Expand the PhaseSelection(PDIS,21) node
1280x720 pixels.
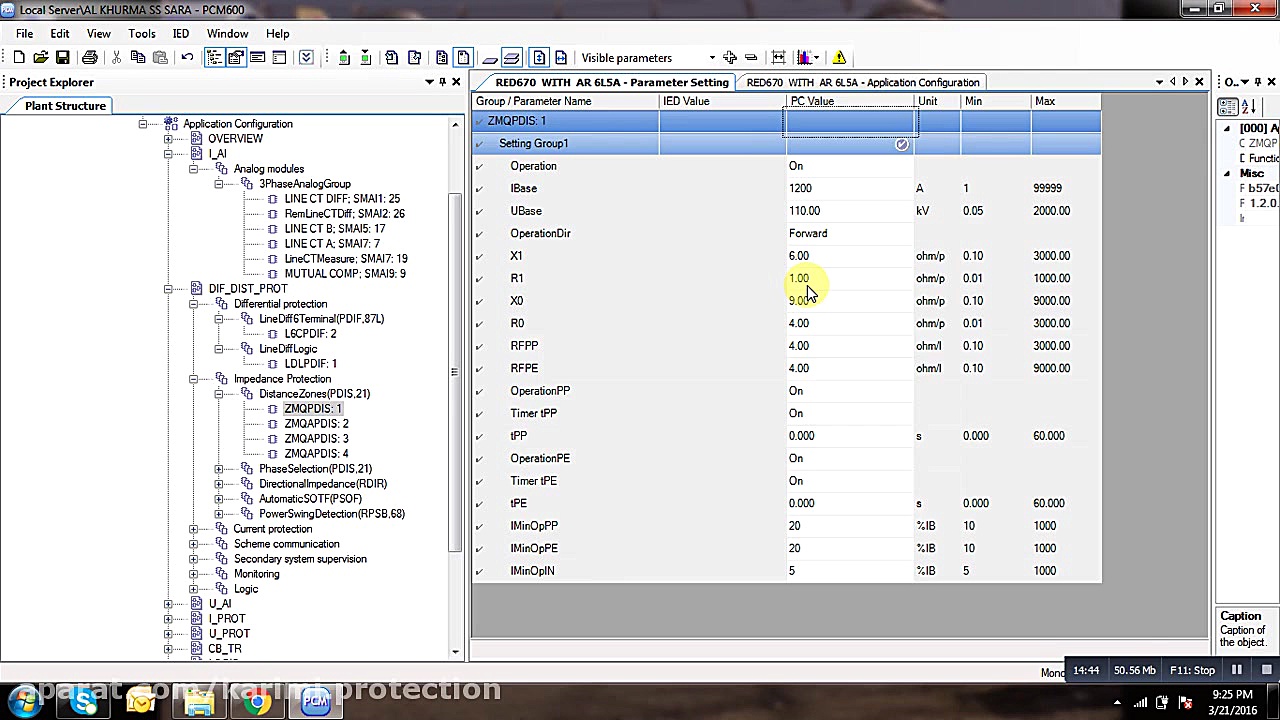point(218,469)
